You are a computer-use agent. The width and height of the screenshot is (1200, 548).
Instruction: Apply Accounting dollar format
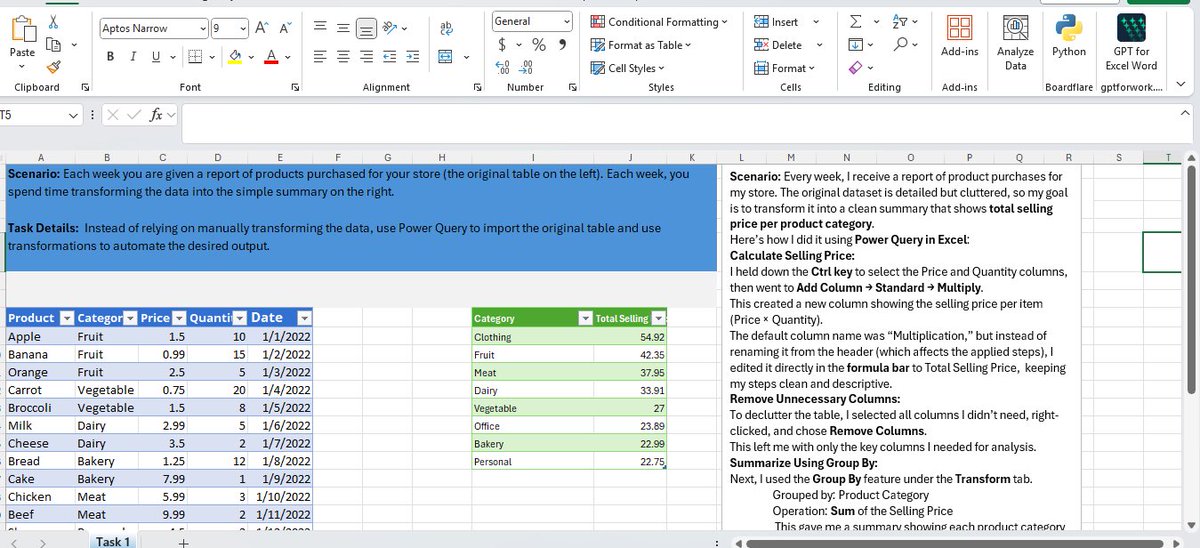point(503,45)
